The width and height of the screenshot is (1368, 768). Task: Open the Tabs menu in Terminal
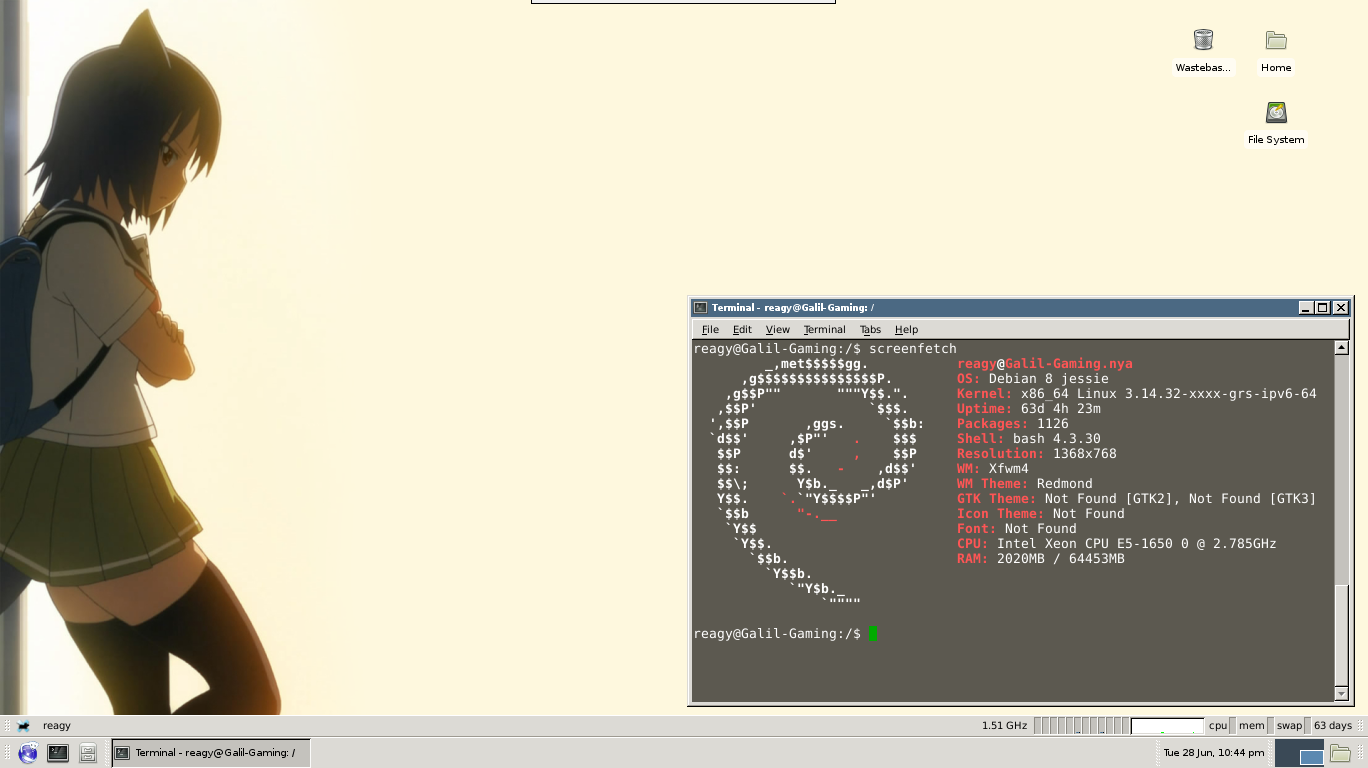pyautogui.click(x=870, y=329)
